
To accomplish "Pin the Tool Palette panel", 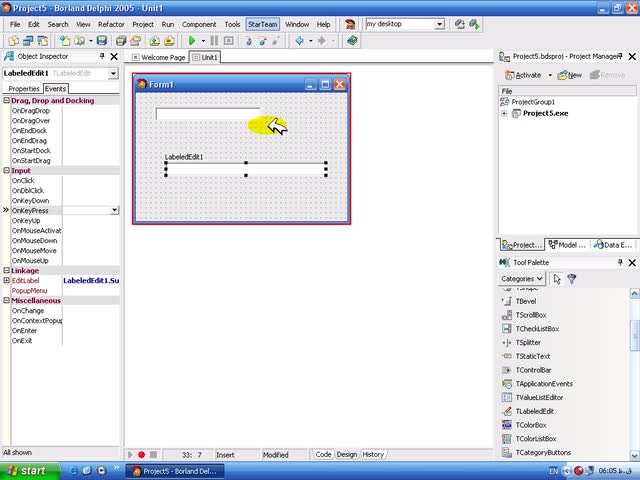I will 620,262.
